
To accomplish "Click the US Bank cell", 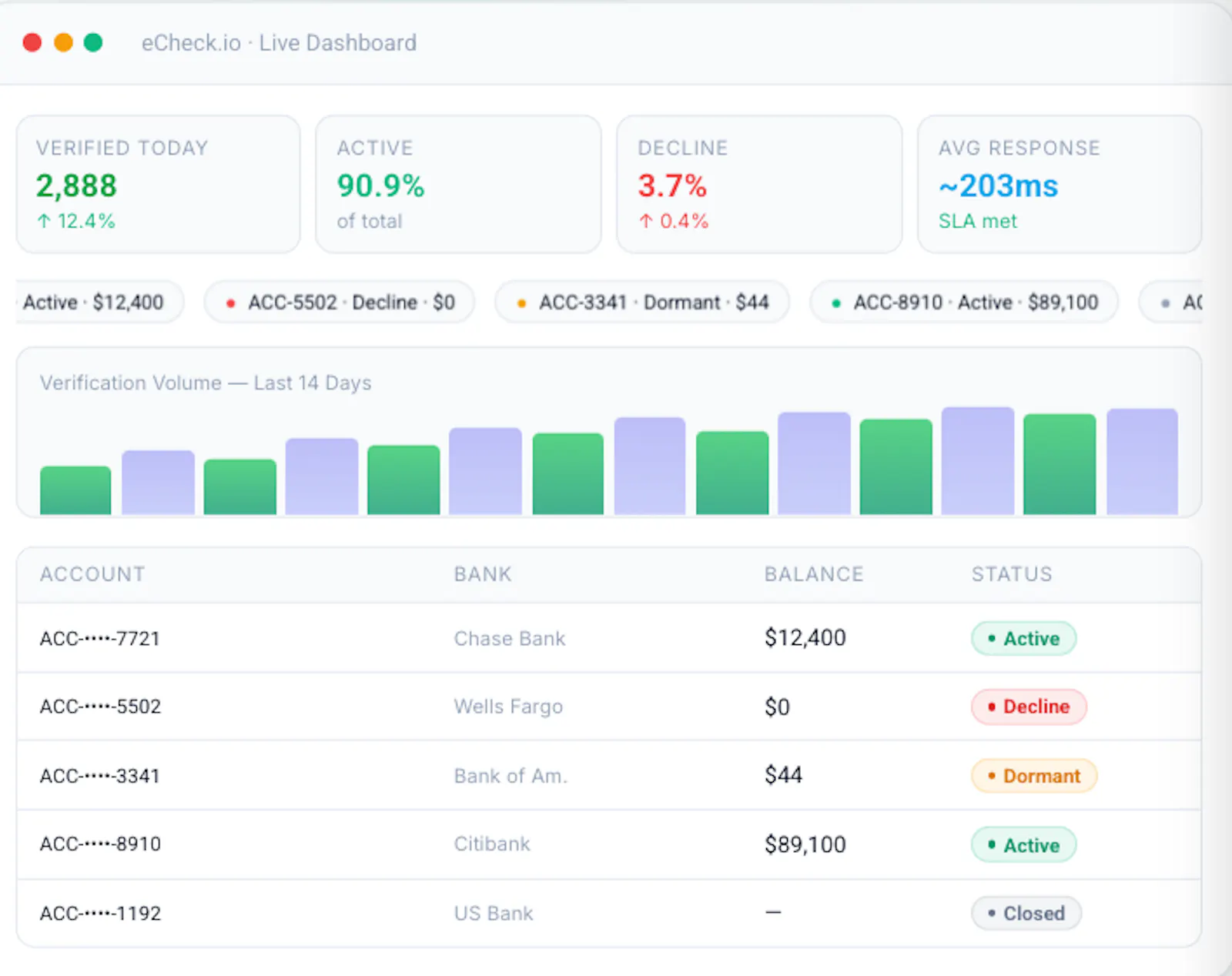I will tap(494, 914).
